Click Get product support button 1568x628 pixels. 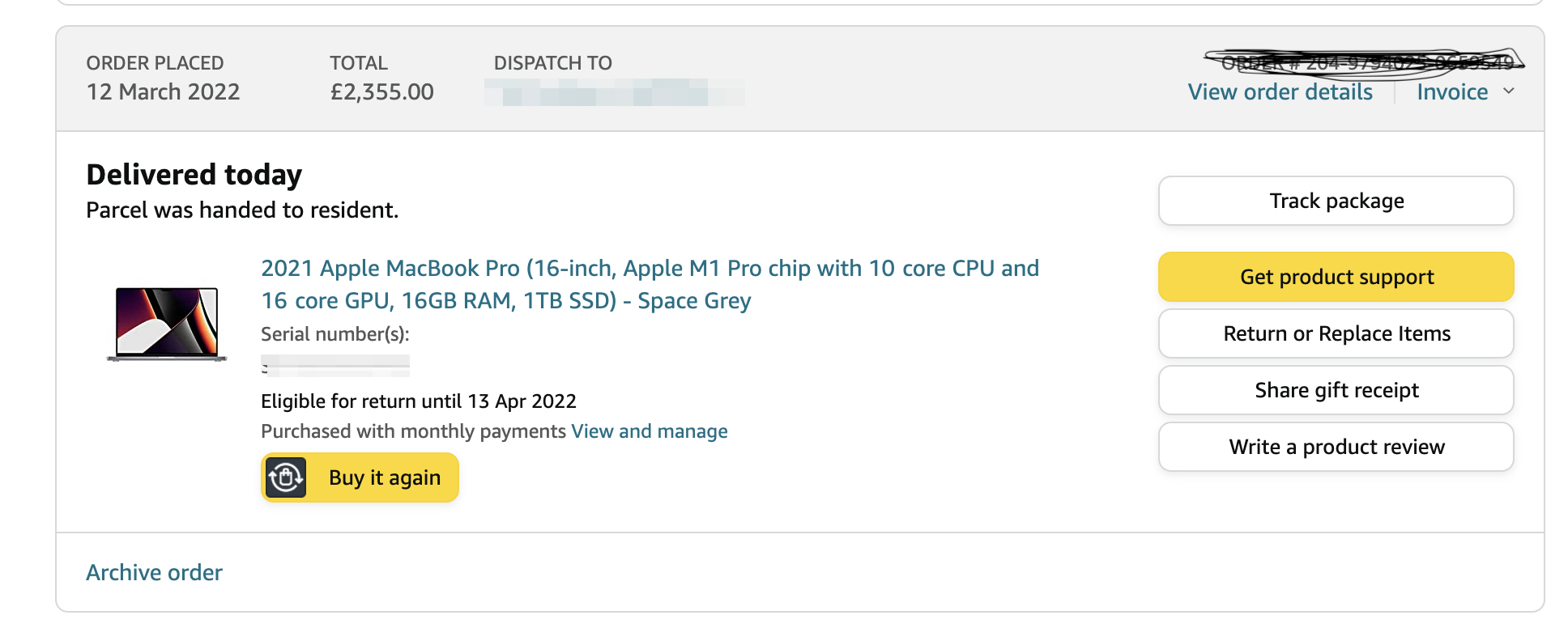pos(1336,277)
